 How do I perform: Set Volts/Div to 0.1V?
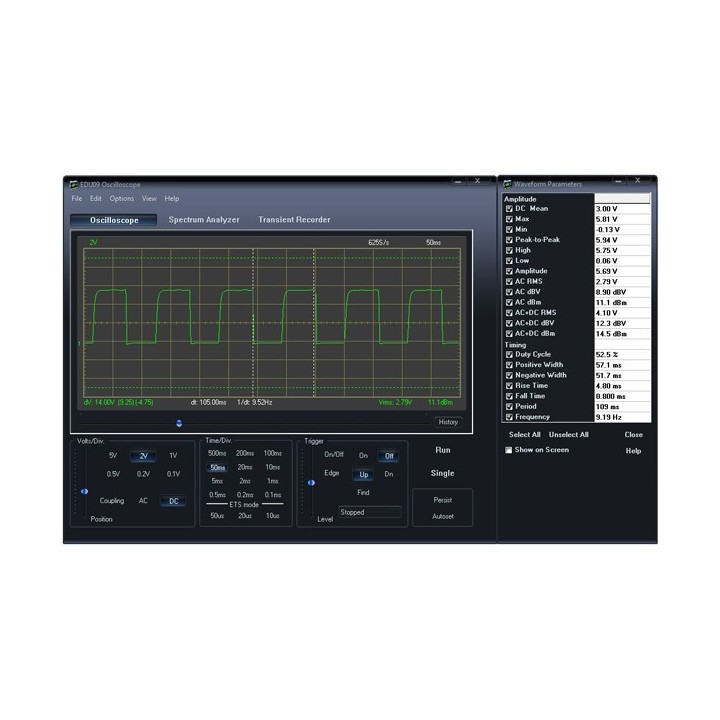173,474
